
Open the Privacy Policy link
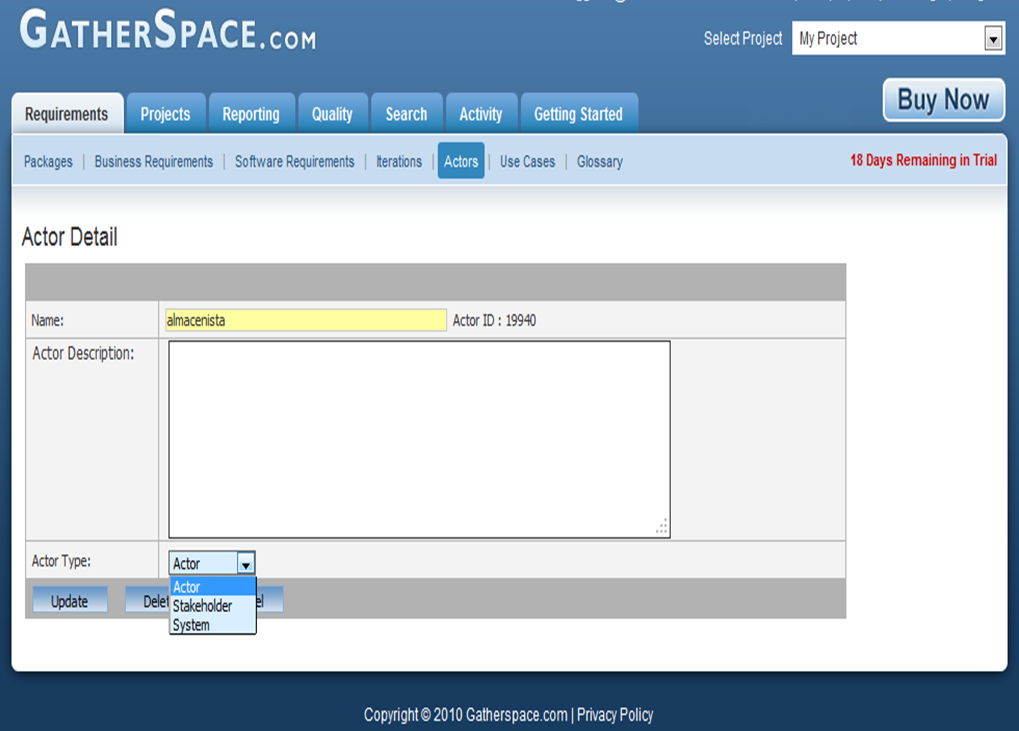[614, 715]
